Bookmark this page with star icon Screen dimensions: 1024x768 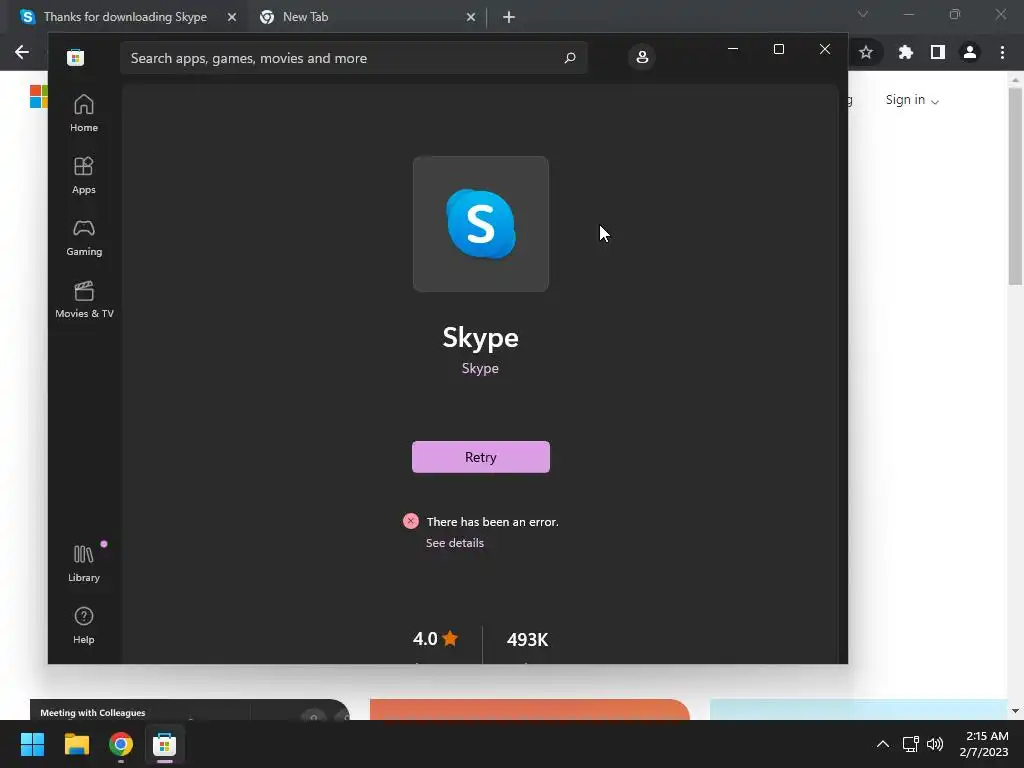pos(866,52)
